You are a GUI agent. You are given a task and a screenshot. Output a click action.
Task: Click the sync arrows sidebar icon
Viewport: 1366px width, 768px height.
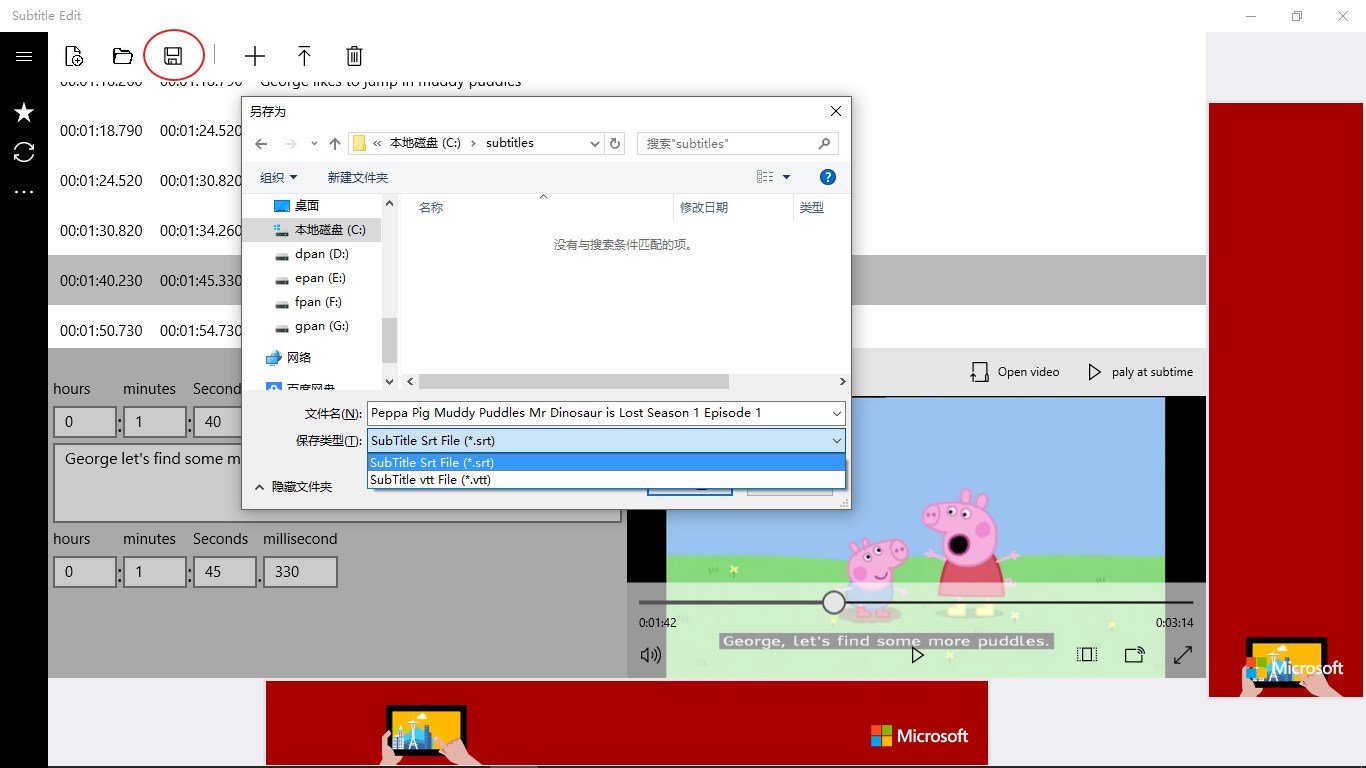(x=24, y=152)
